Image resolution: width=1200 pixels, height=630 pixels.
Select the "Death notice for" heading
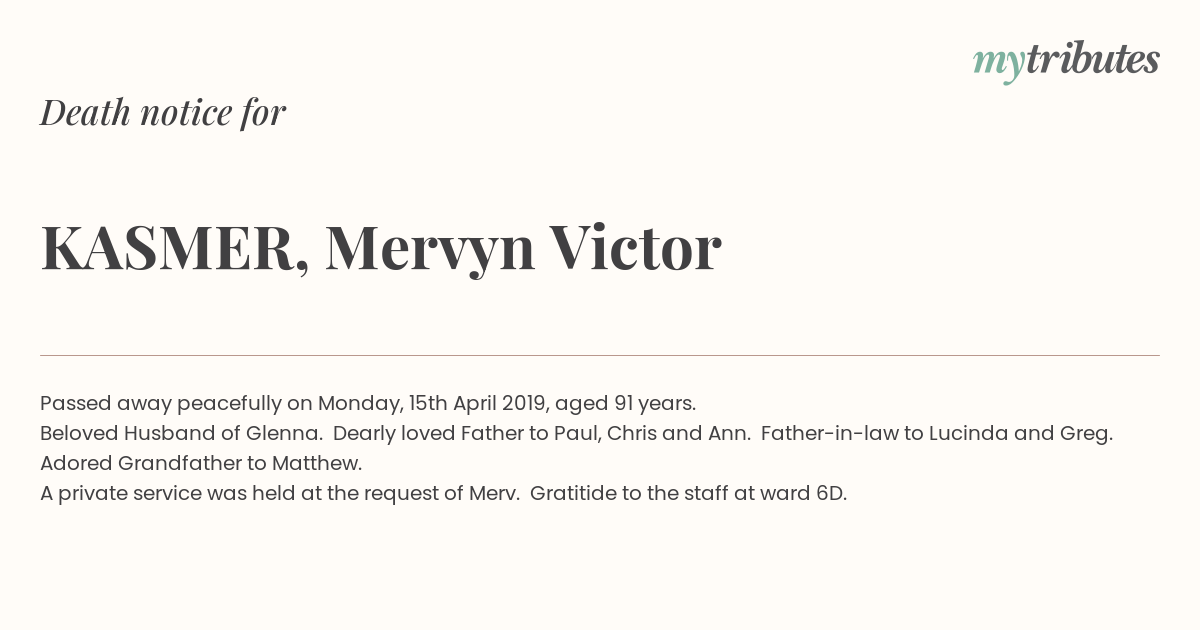tap(163, 112)
